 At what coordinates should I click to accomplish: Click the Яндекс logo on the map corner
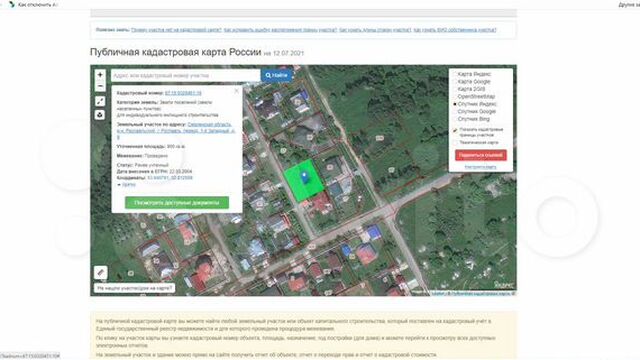(503, 284)
